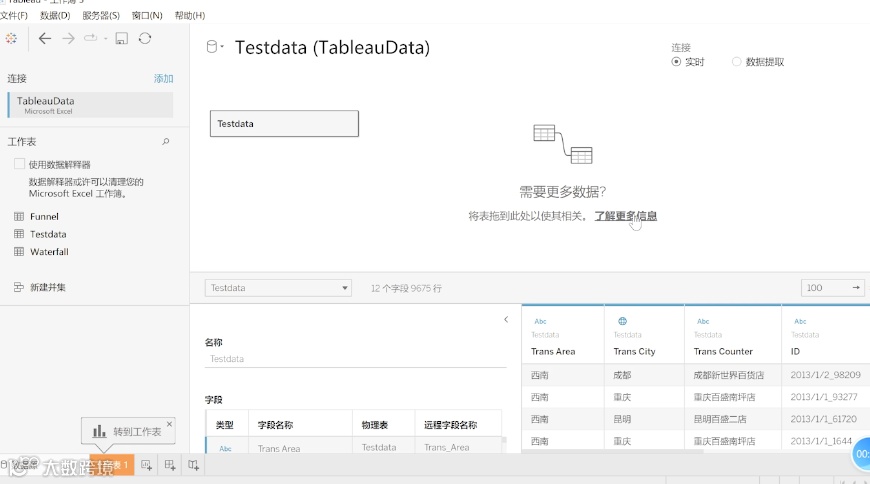Click the globe type icon for Trans City
The width and height of the screenshot is (870, 484).
623,321
